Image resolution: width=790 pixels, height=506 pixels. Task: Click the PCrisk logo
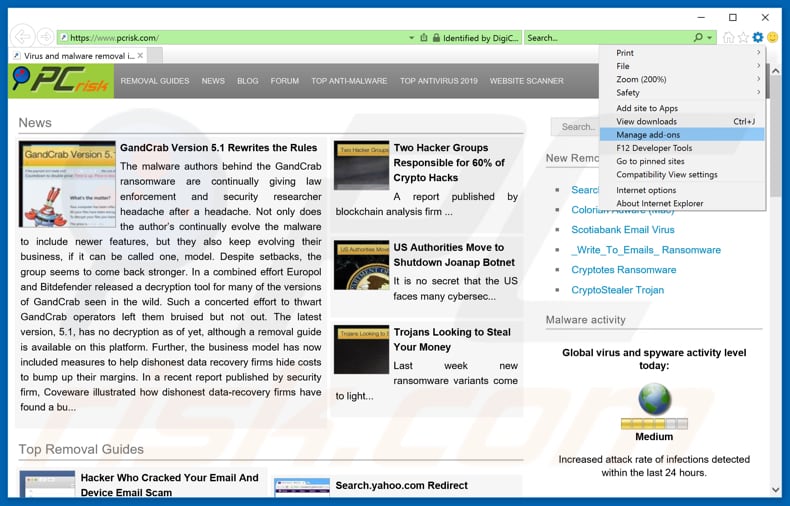pyautogui.click(x=61, y=81)
